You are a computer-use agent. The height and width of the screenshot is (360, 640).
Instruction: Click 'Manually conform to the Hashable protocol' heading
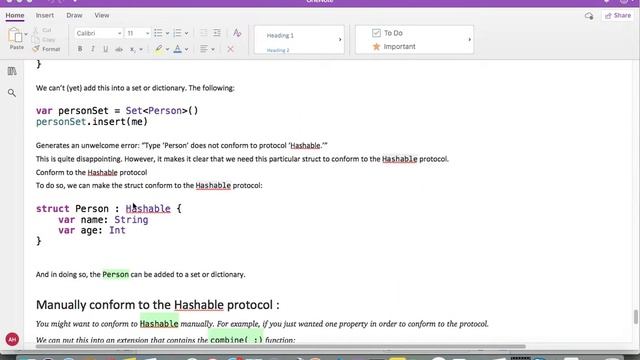pyautogui.click(x=158, y=305)
